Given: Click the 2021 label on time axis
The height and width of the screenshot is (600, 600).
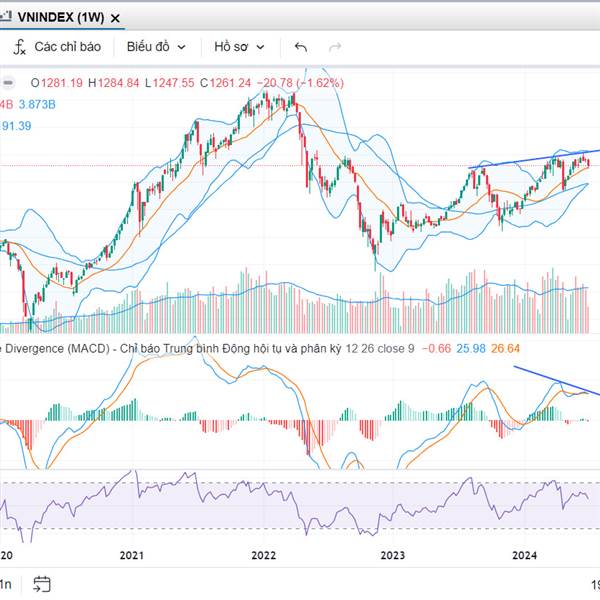Looking at the screenshot, I should 132,555.
